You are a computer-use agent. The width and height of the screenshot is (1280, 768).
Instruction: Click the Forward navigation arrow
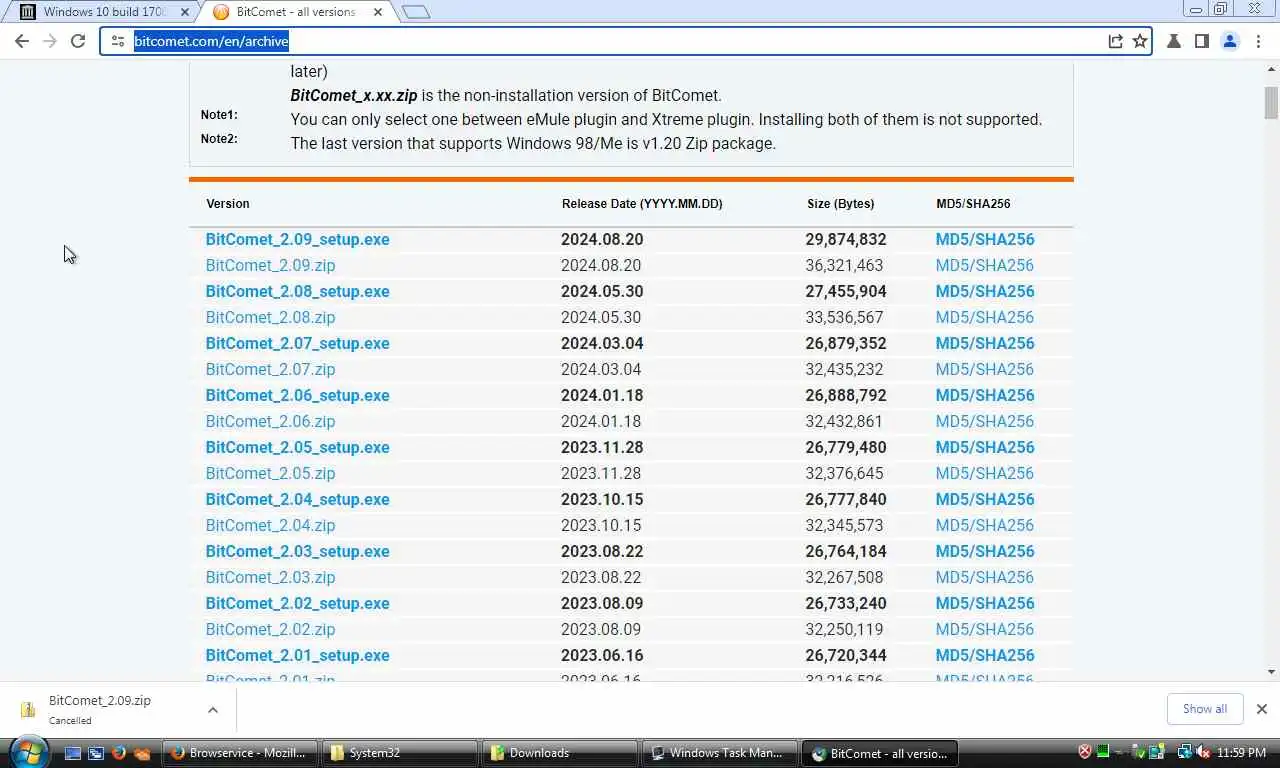coord(50,41)
